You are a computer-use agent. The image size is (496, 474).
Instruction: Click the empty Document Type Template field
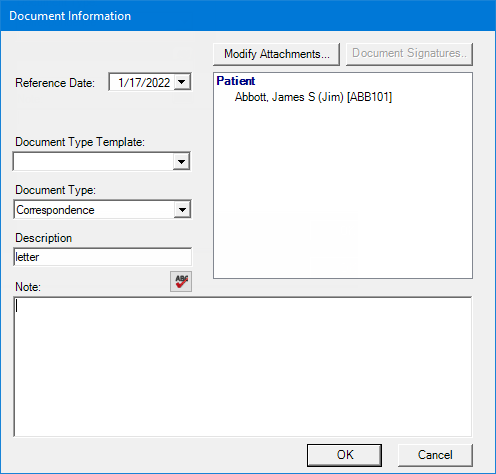(93, 162)
